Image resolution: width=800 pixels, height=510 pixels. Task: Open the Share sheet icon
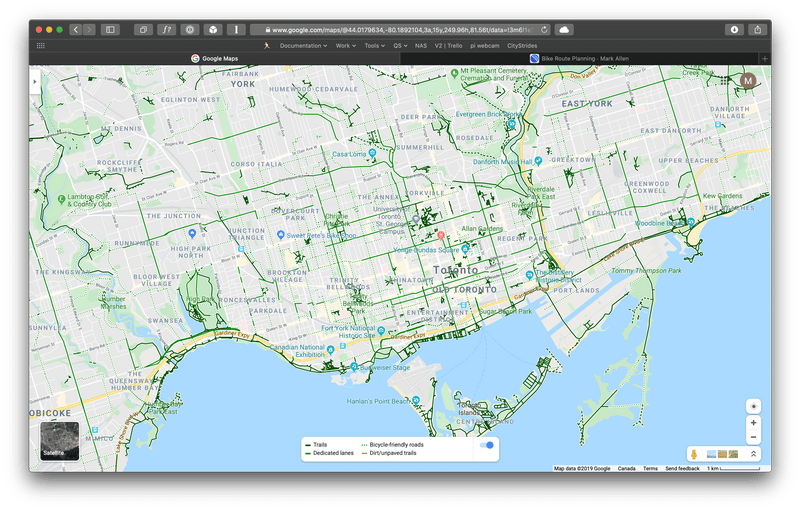click(x=758, y=30)
